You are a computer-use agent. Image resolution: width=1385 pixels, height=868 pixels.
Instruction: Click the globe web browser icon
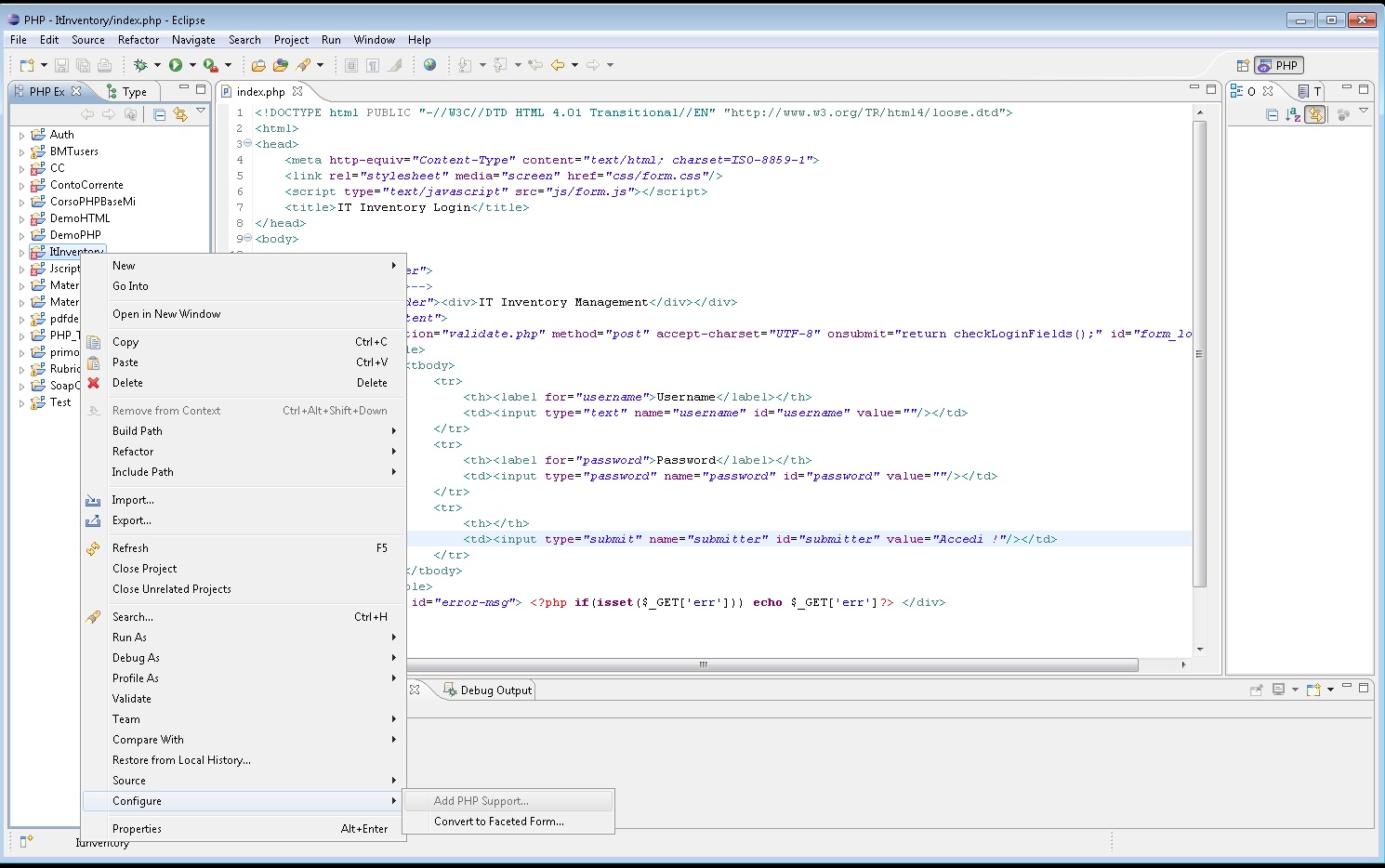coord(429,65)
